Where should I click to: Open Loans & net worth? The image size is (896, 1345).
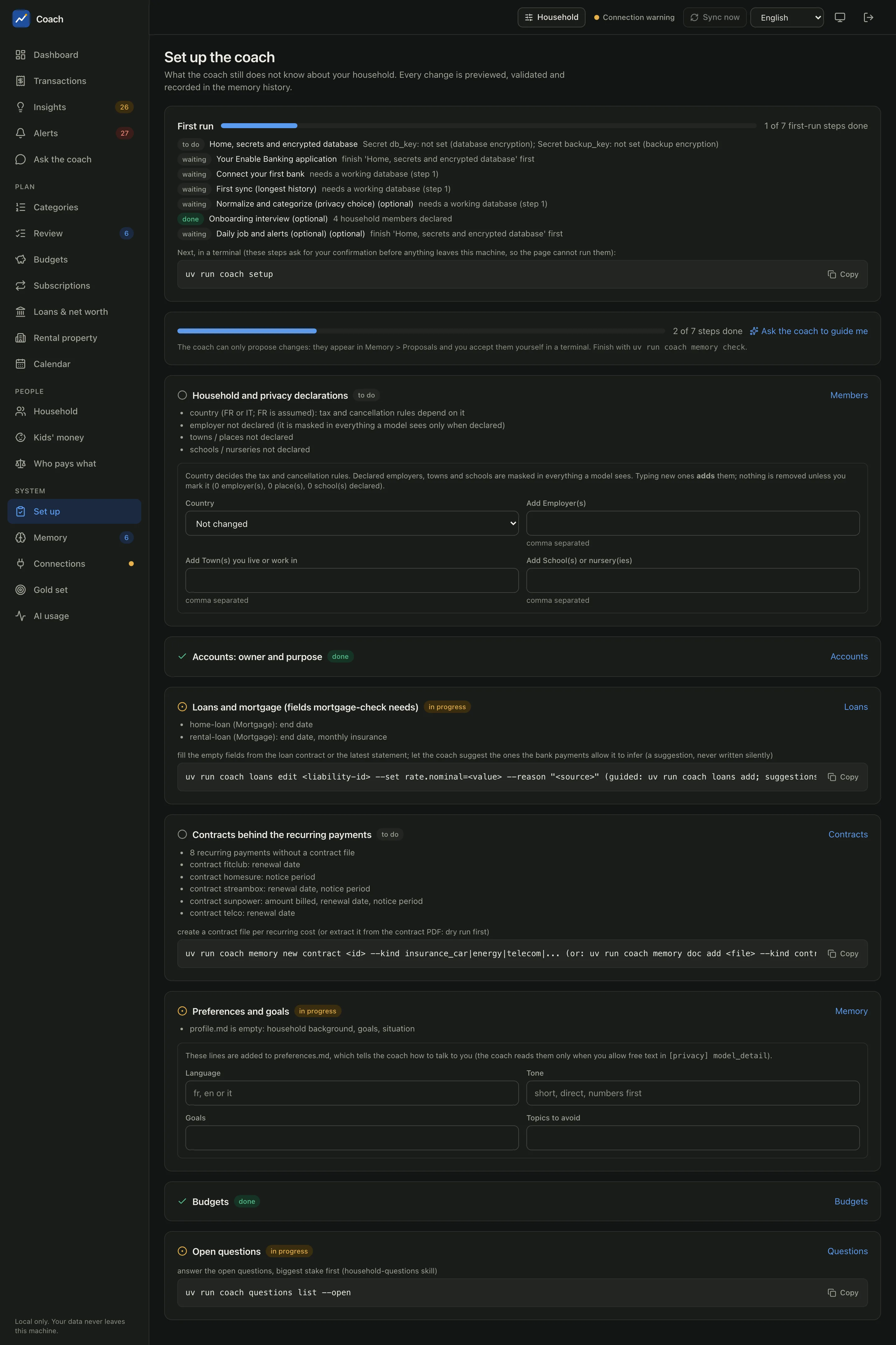click(x=74, y=312)
